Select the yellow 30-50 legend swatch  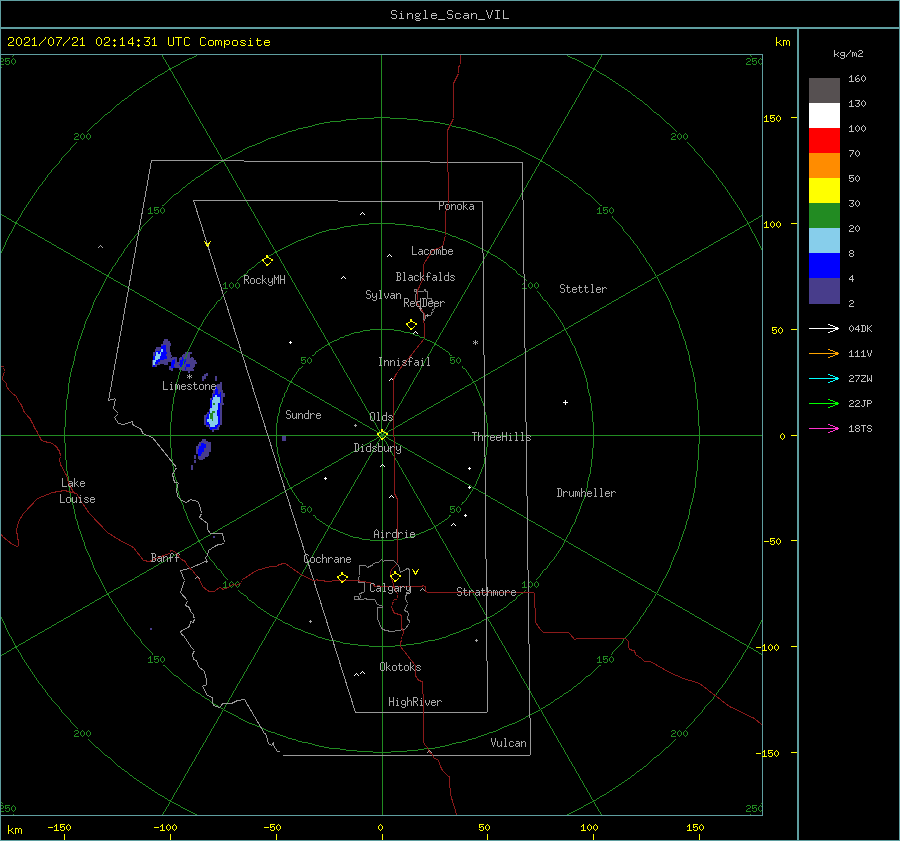(x=824, y=190)
